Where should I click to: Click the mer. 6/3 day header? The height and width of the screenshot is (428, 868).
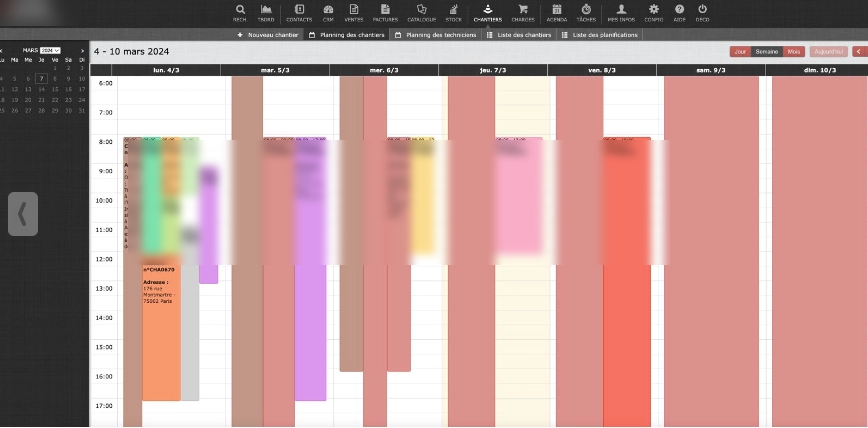pos(384,70)
